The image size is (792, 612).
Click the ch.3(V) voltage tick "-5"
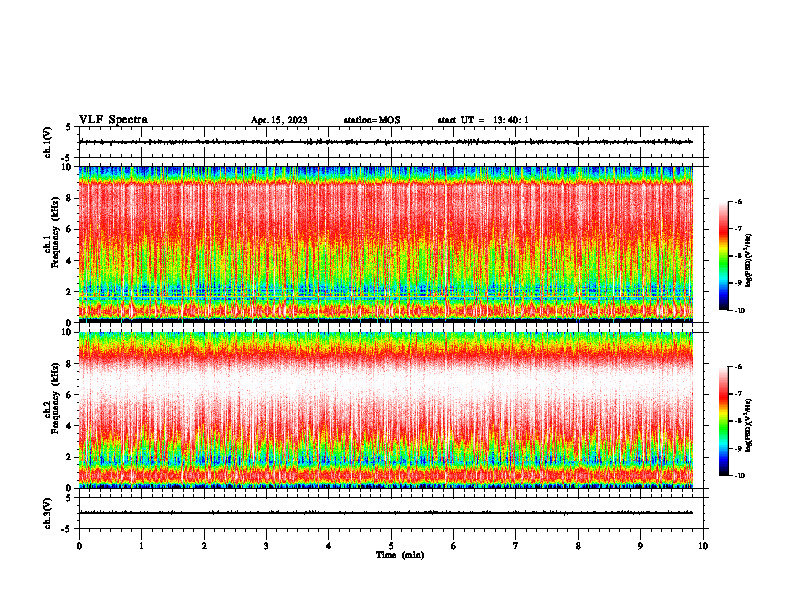(x=67, y=529)
